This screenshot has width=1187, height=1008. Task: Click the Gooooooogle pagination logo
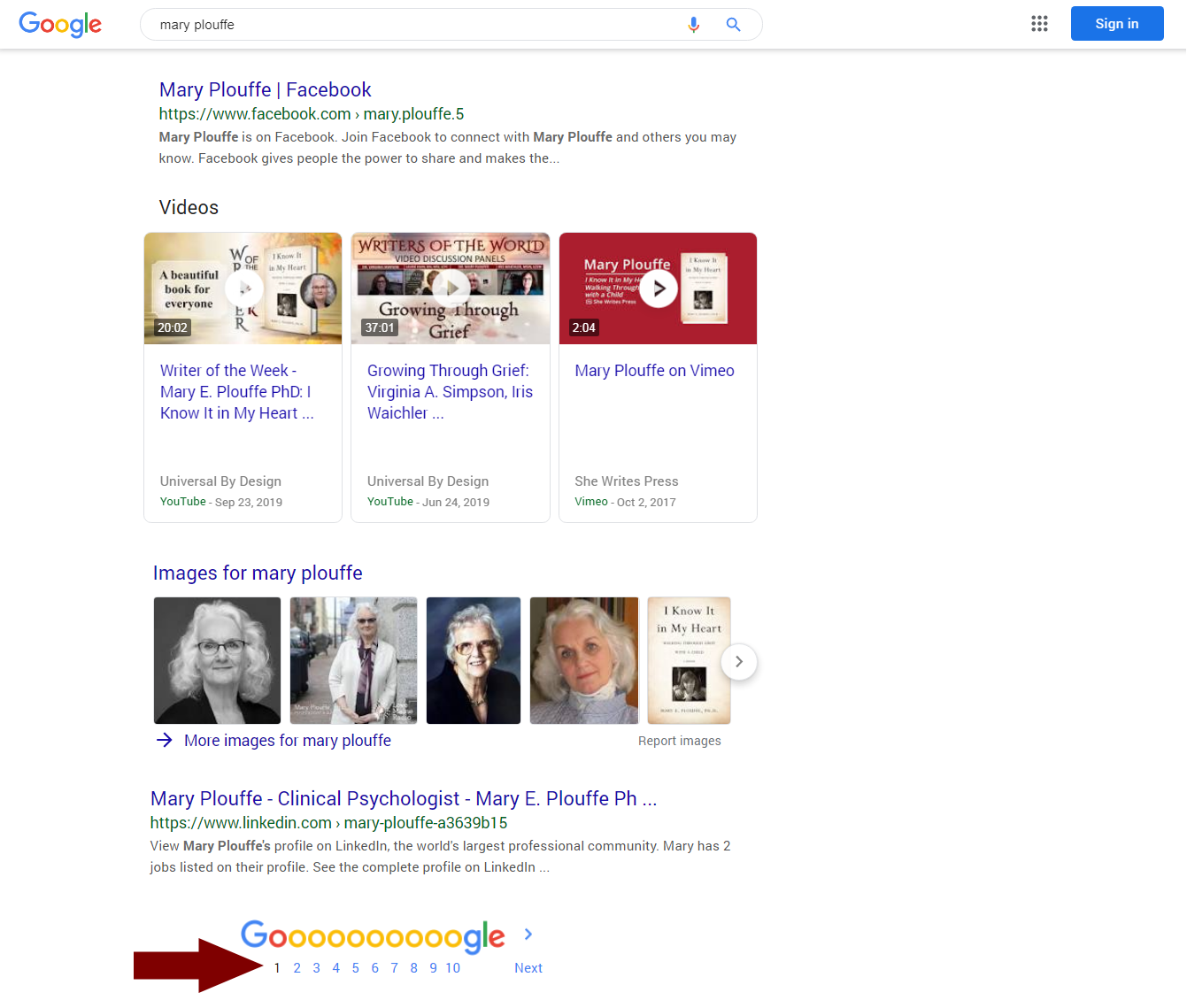point(373,936)
